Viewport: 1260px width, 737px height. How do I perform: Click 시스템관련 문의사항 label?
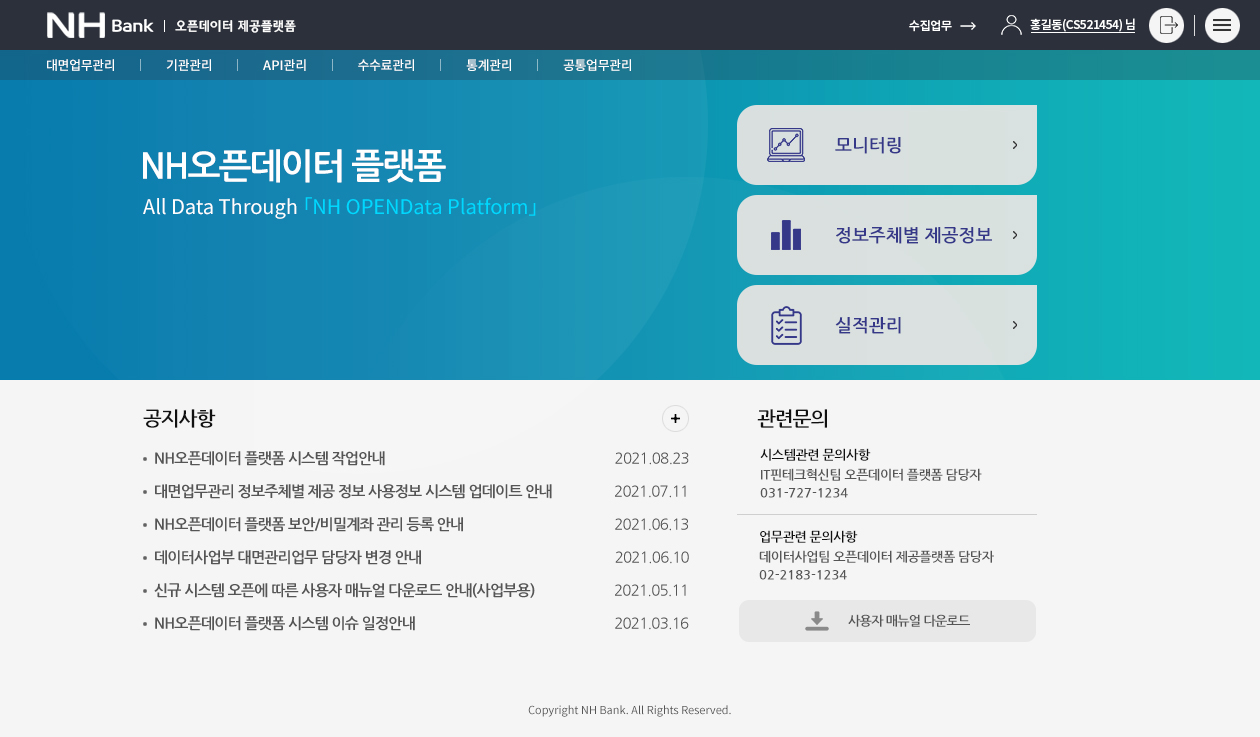pos(815,455)
